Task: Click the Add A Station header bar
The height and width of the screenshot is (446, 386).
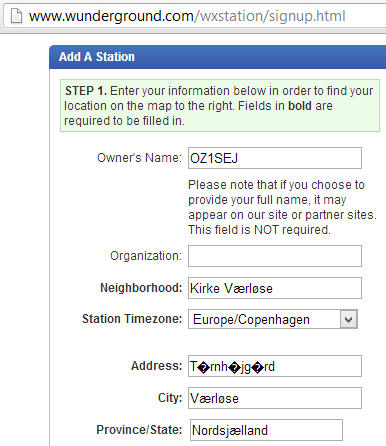Action: pyautogui.click(x=218, y=57)
